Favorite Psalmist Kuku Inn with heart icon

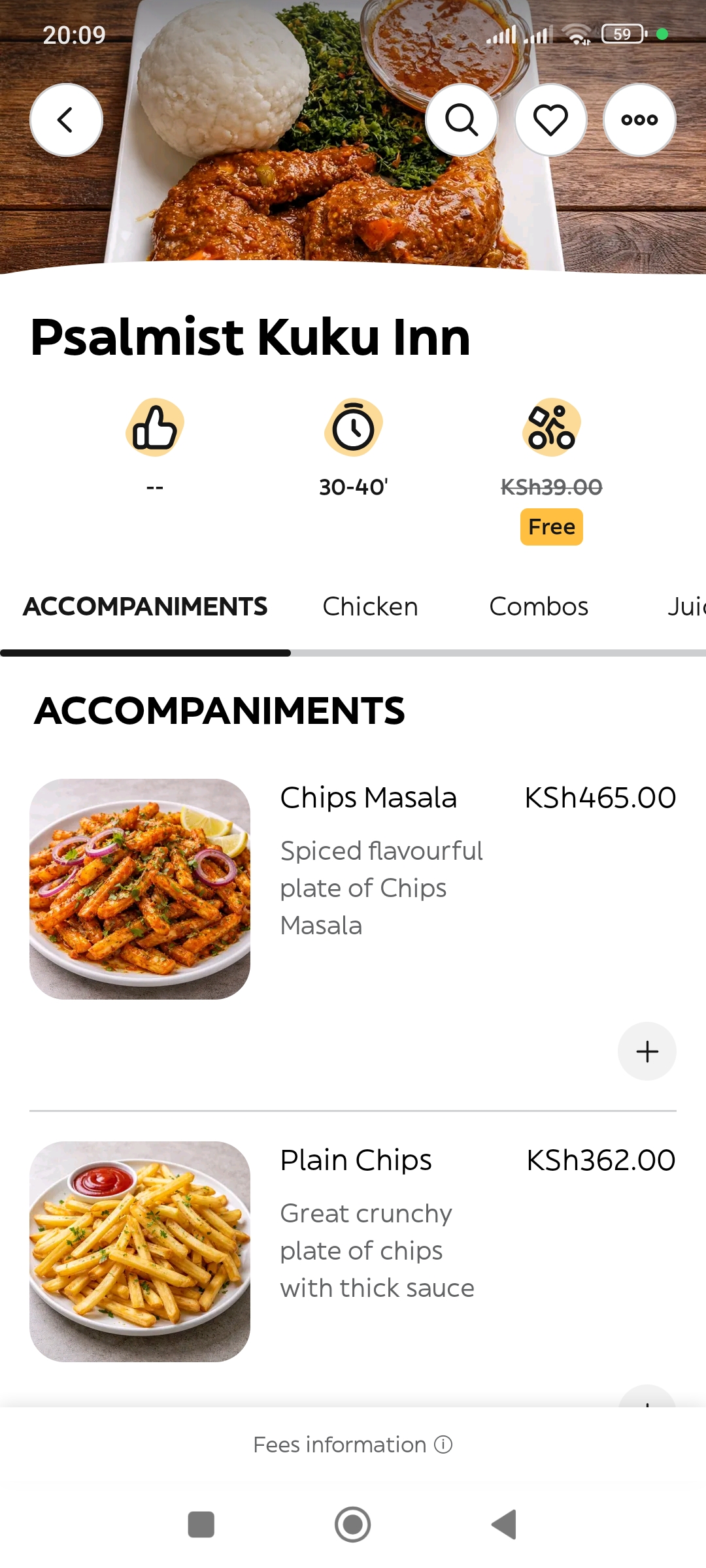click(550, 120)
